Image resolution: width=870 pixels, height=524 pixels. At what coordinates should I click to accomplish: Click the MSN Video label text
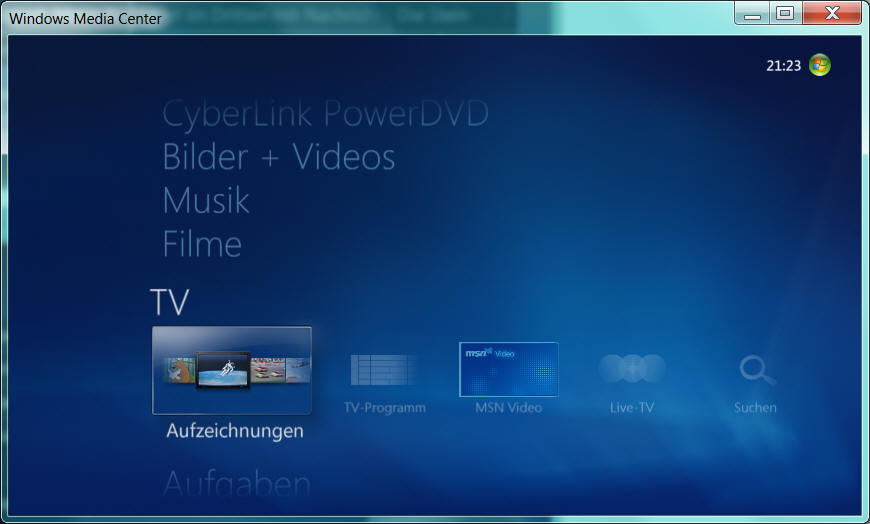click(508, 408)
